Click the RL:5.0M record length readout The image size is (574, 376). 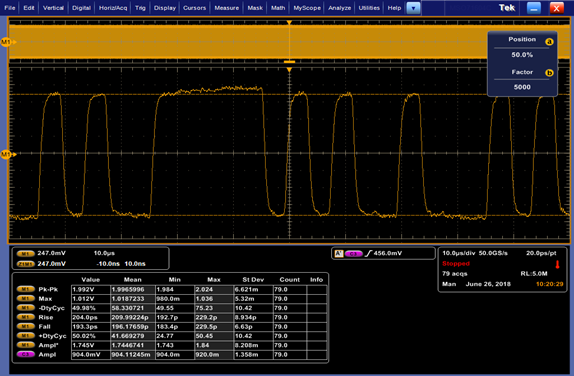534,274
